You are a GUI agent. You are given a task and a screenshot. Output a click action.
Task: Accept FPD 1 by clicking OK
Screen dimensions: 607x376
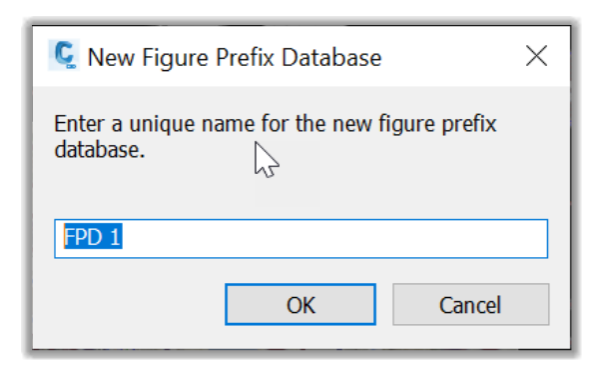coord(300,304)
